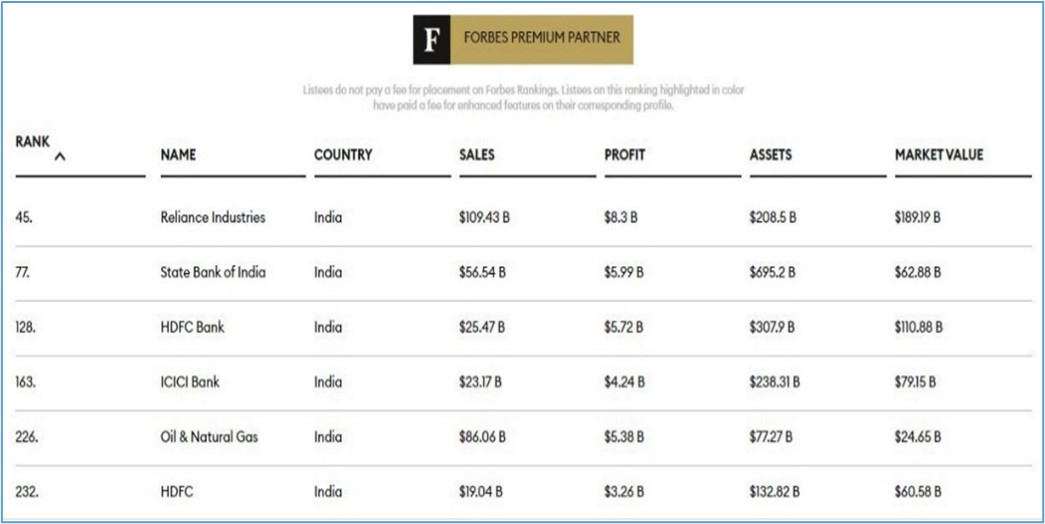
Task: Click the paid placement disclaimer text
Action: (x=523, y=98)
